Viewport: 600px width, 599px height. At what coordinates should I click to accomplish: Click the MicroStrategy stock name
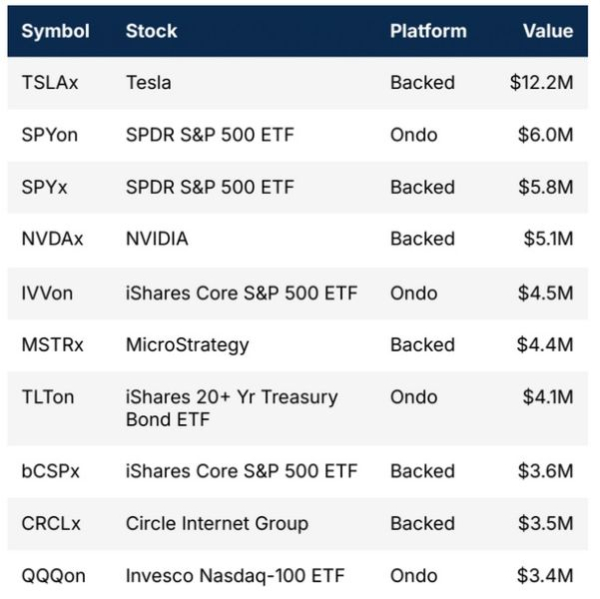click(187, 345)
